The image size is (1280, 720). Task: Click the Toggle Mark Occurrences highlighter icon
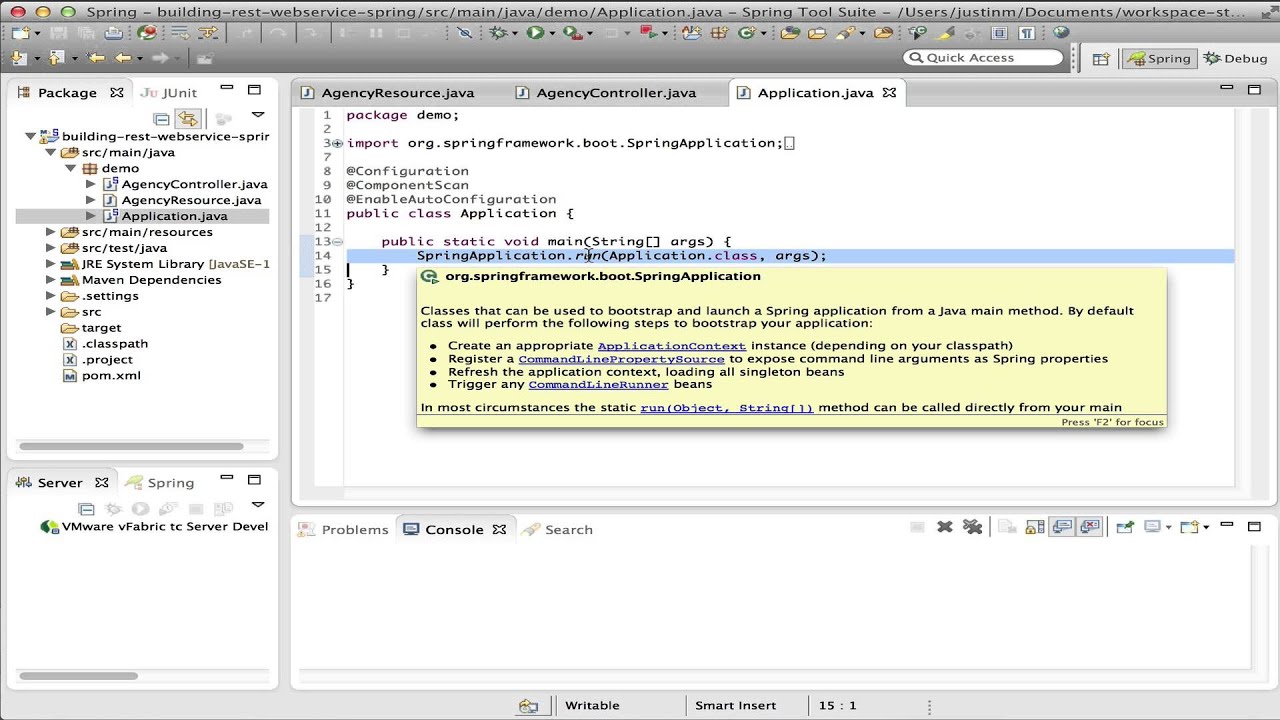pyautogui.click(x=945, y=33)
